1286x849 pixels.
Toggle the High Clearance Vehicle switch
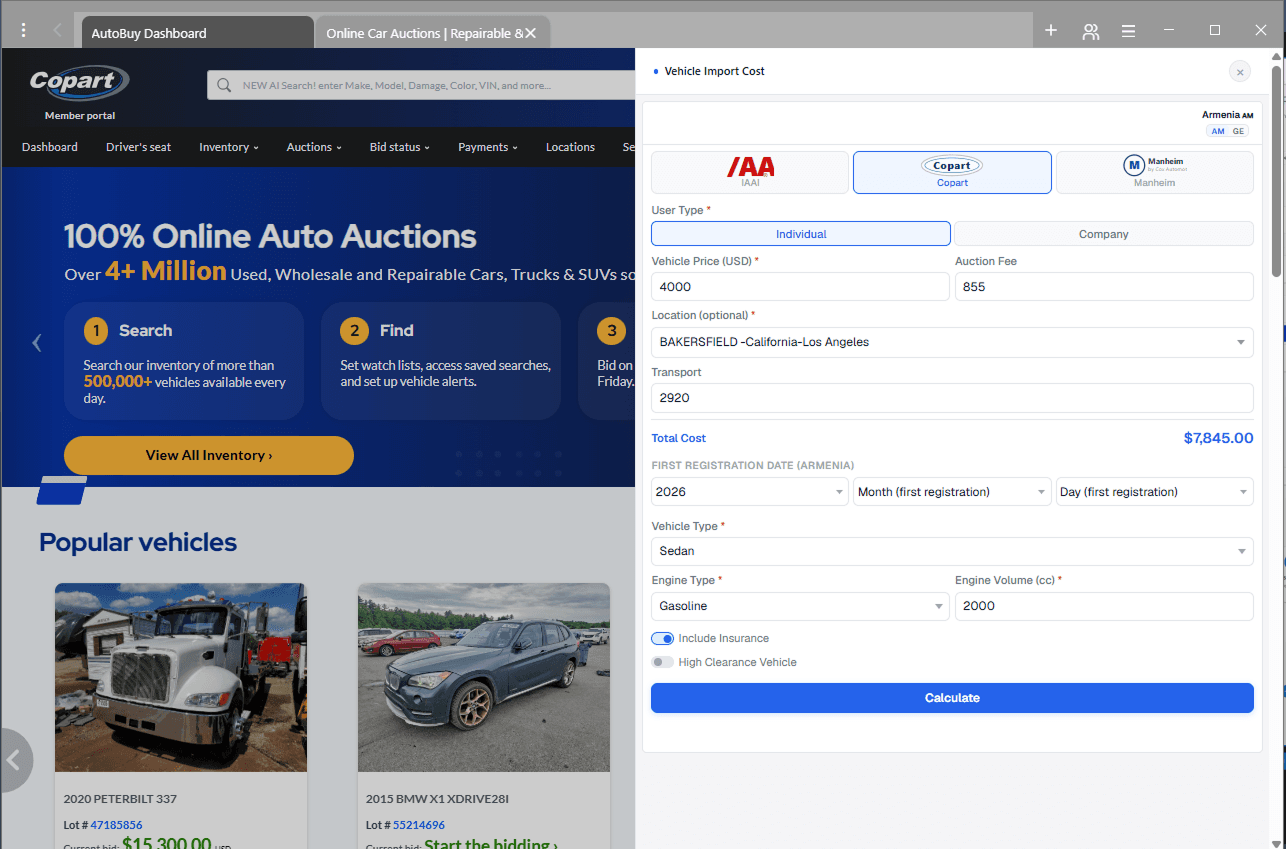pos(662,662)
